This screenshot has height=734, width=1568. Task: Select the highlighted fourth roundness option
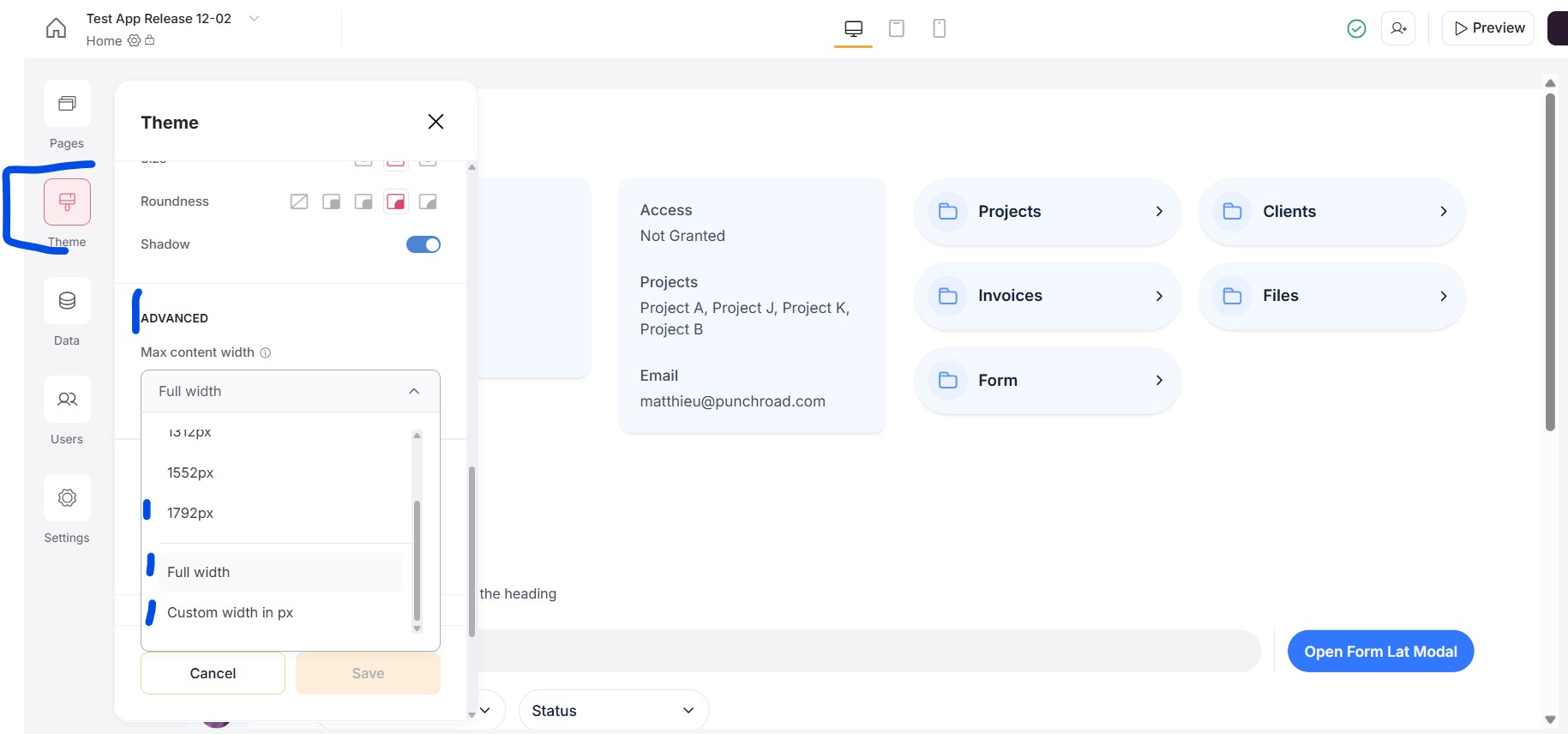(x=396, y=202)
